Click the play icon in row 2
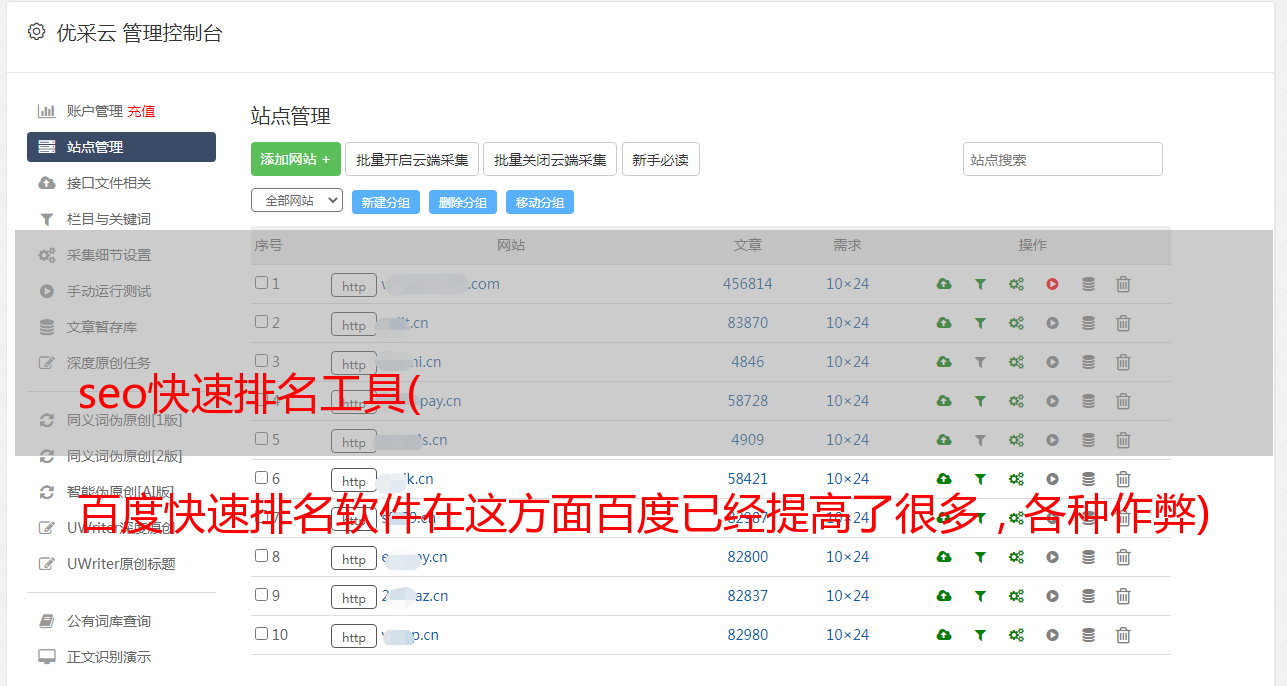1287x686 pixels. tap(1052, 323)
